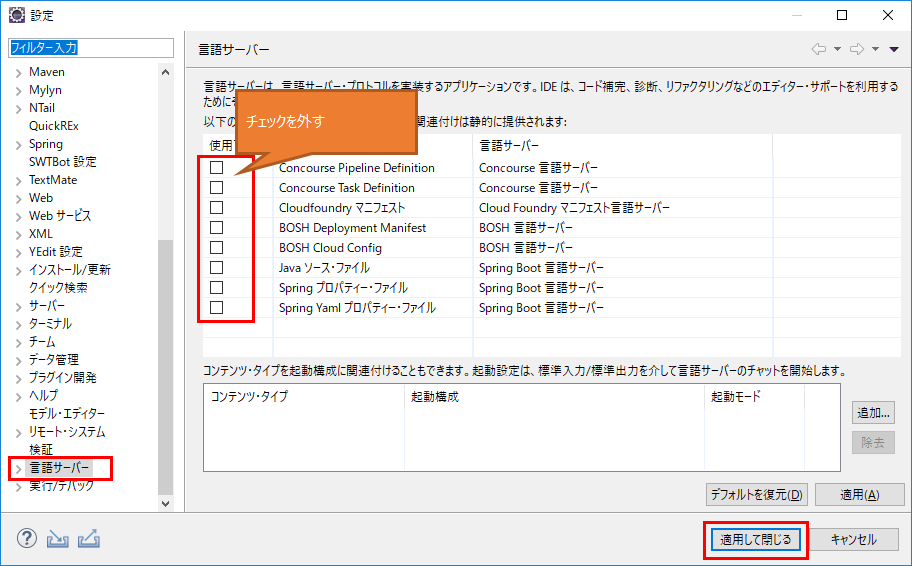Select チーム in the tree
Image resolution: width=912 pixels, height=566 pixels.
click(42, 341)
